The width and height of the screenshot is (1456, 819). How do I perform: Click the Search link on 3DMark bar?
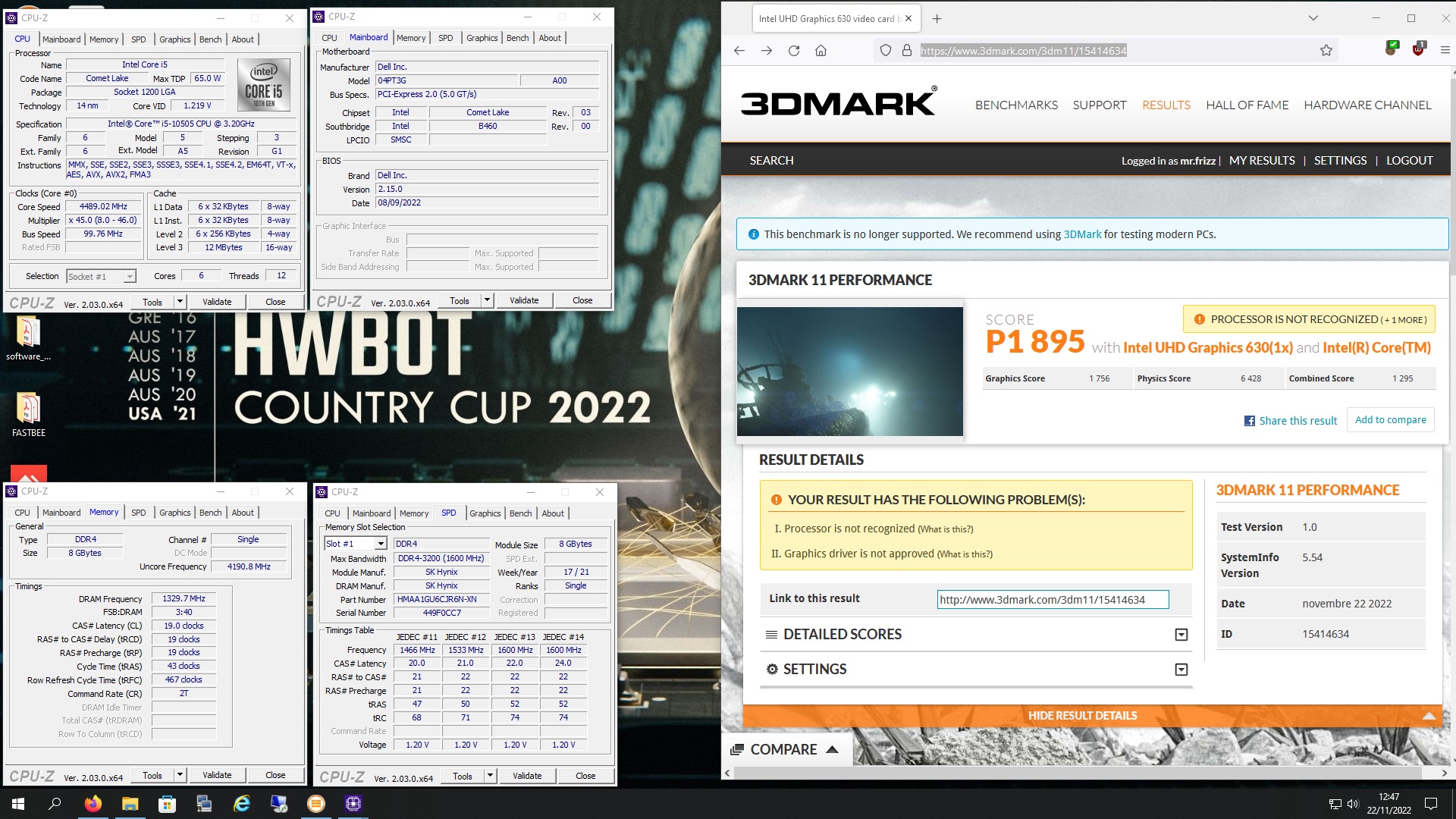pyautogui.click(x=771, y=161)
